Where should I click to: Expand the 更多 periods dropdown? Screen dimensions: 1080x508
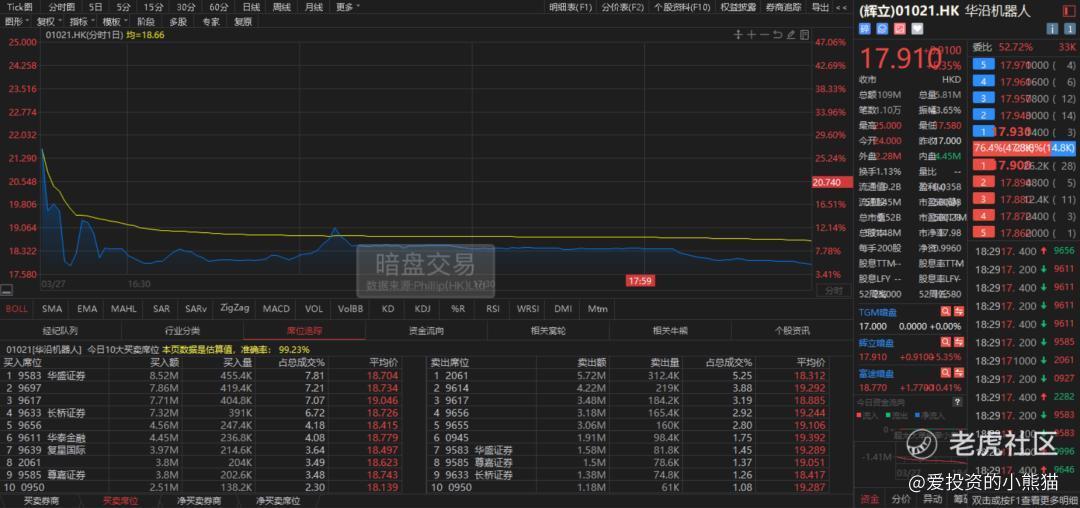(348, 7)
